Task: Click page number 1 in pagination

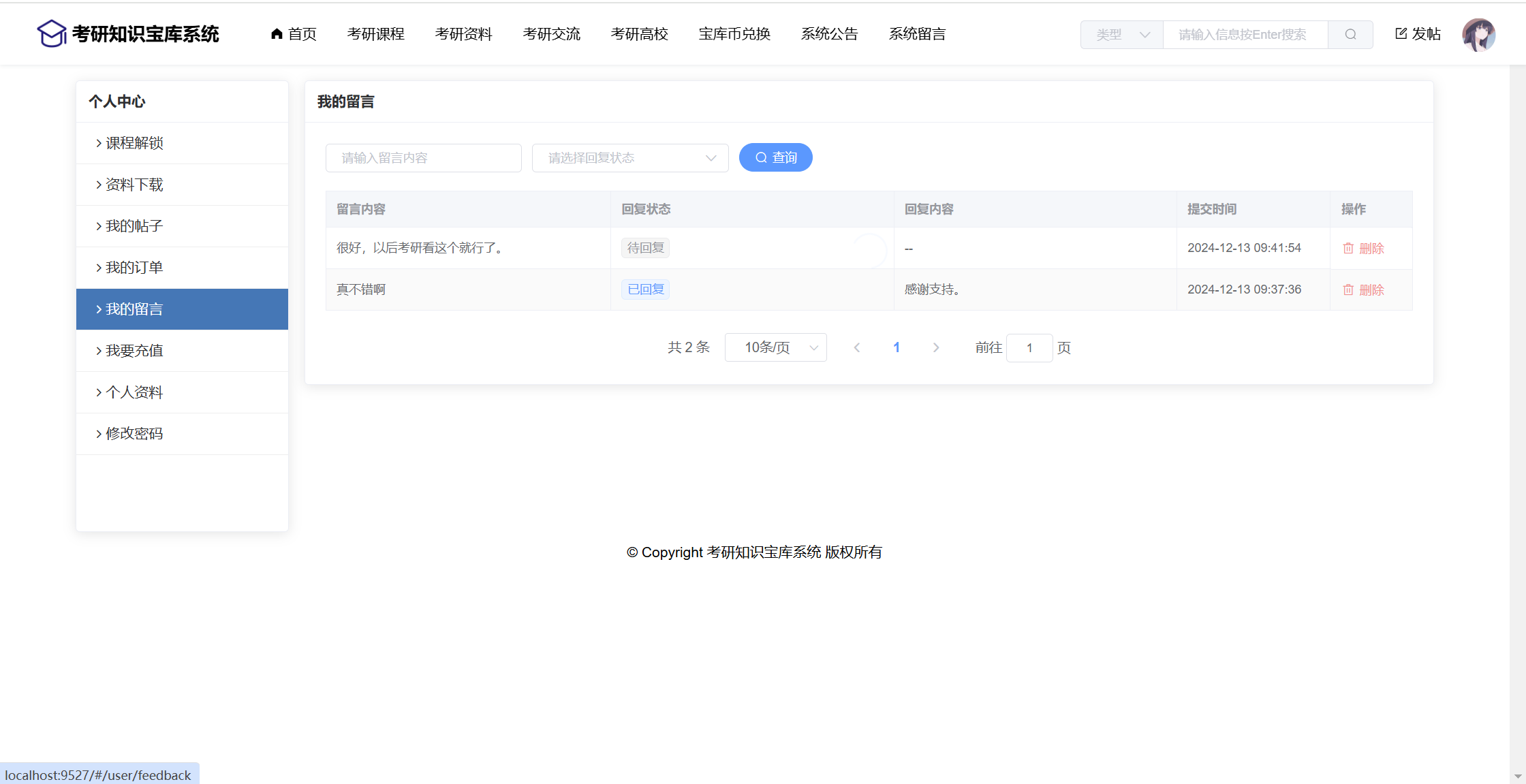Action: tap(897, 348)
